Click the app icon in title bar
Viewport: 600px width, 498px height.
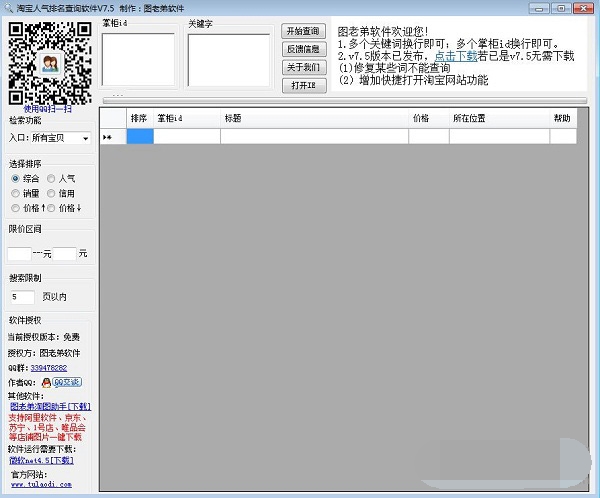point(9,8)
